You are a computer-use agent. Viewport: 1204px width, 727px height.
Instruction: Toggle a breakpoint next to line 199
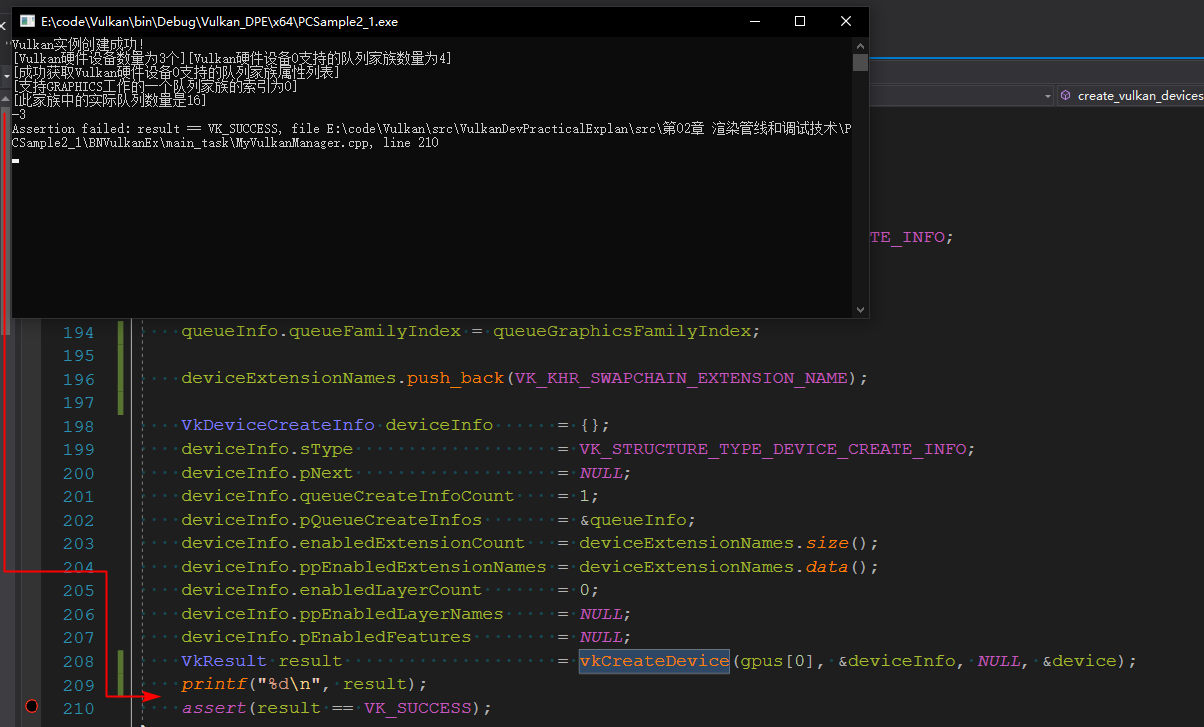coord(30,449)
